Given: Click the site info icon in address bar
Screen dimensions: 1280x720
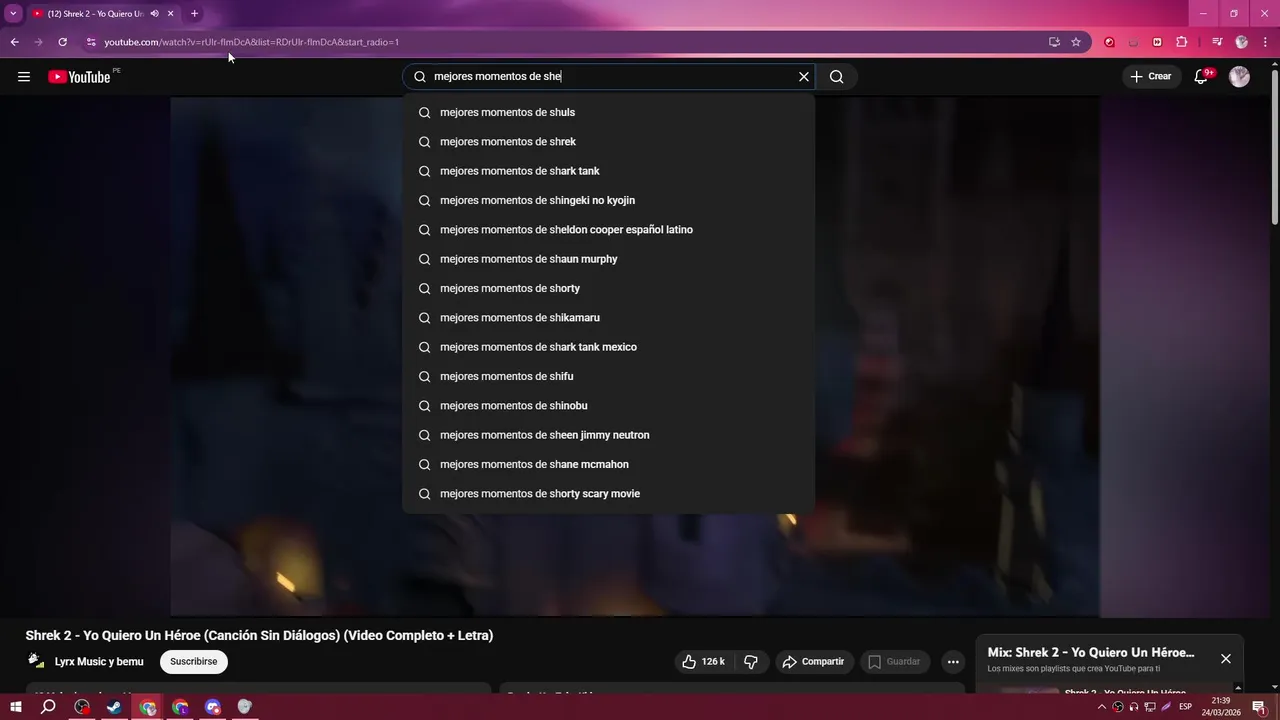Looking at the screenshot, I should (x=91, y=42).
